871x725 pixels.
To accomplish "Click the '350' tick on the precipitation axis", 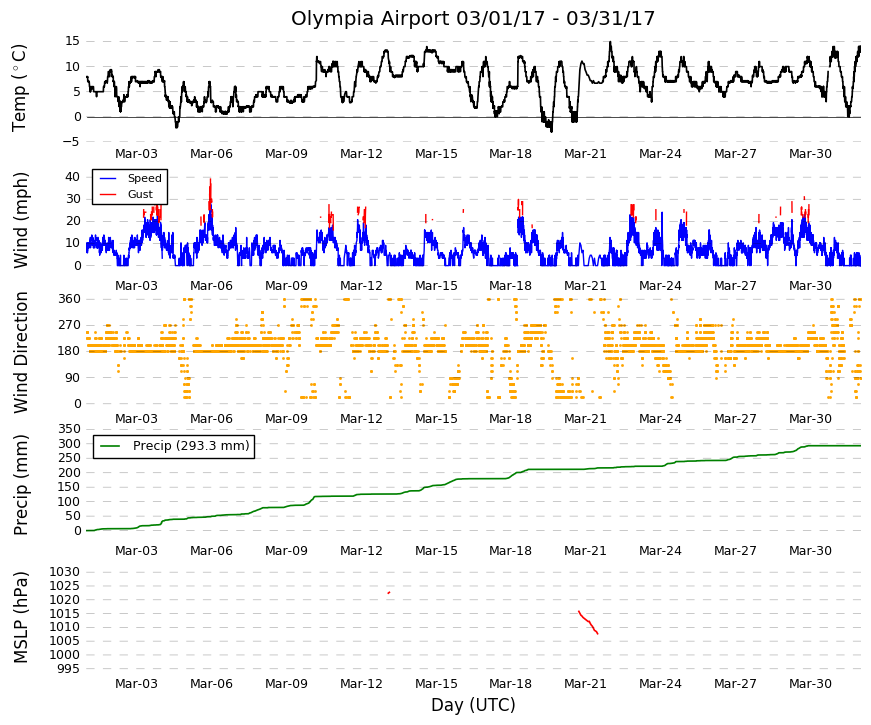I will pos(69,429).
